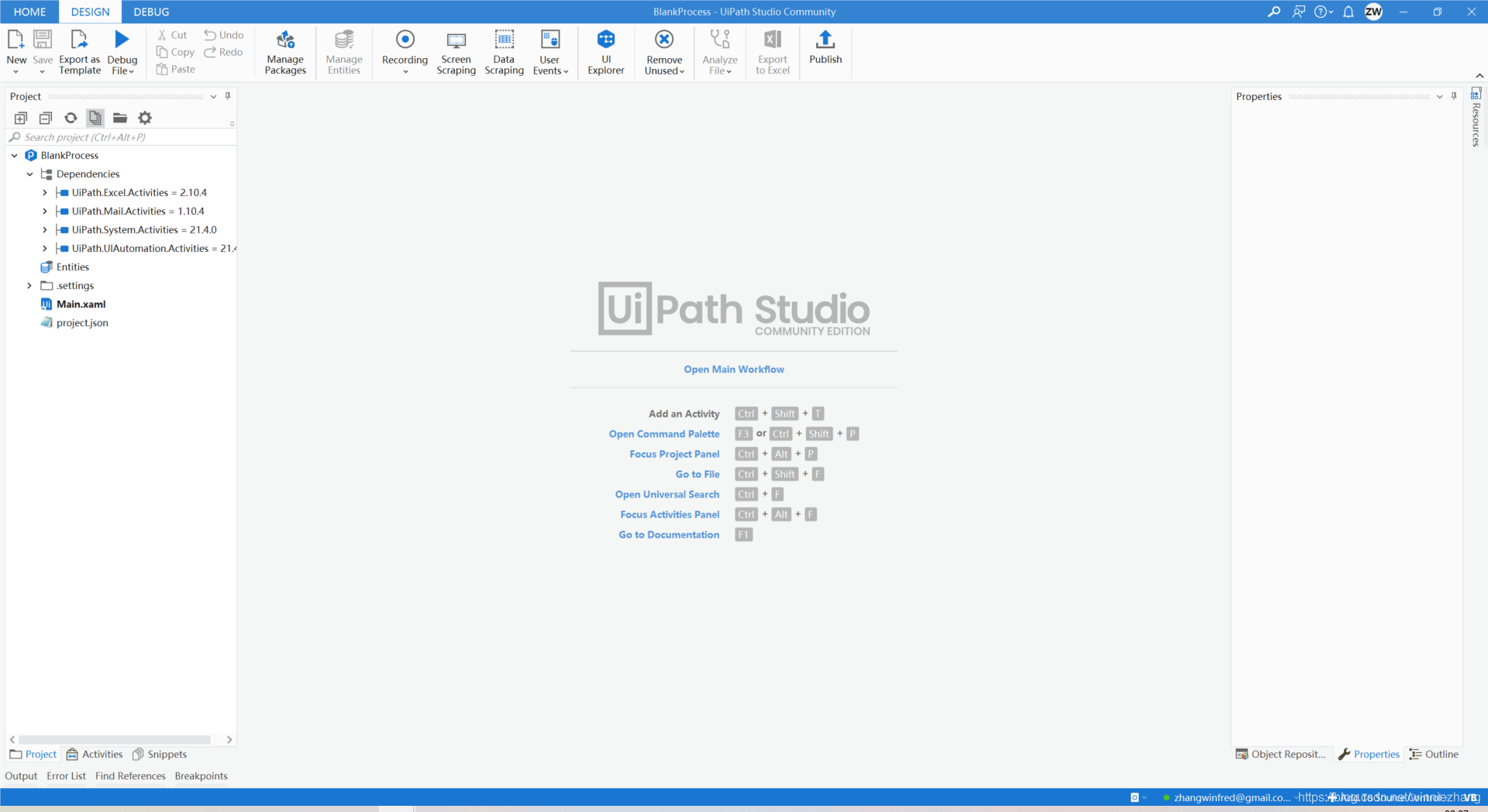Open Project panel options dropdown
The image size is (1488, 812).
coord(213,97)
